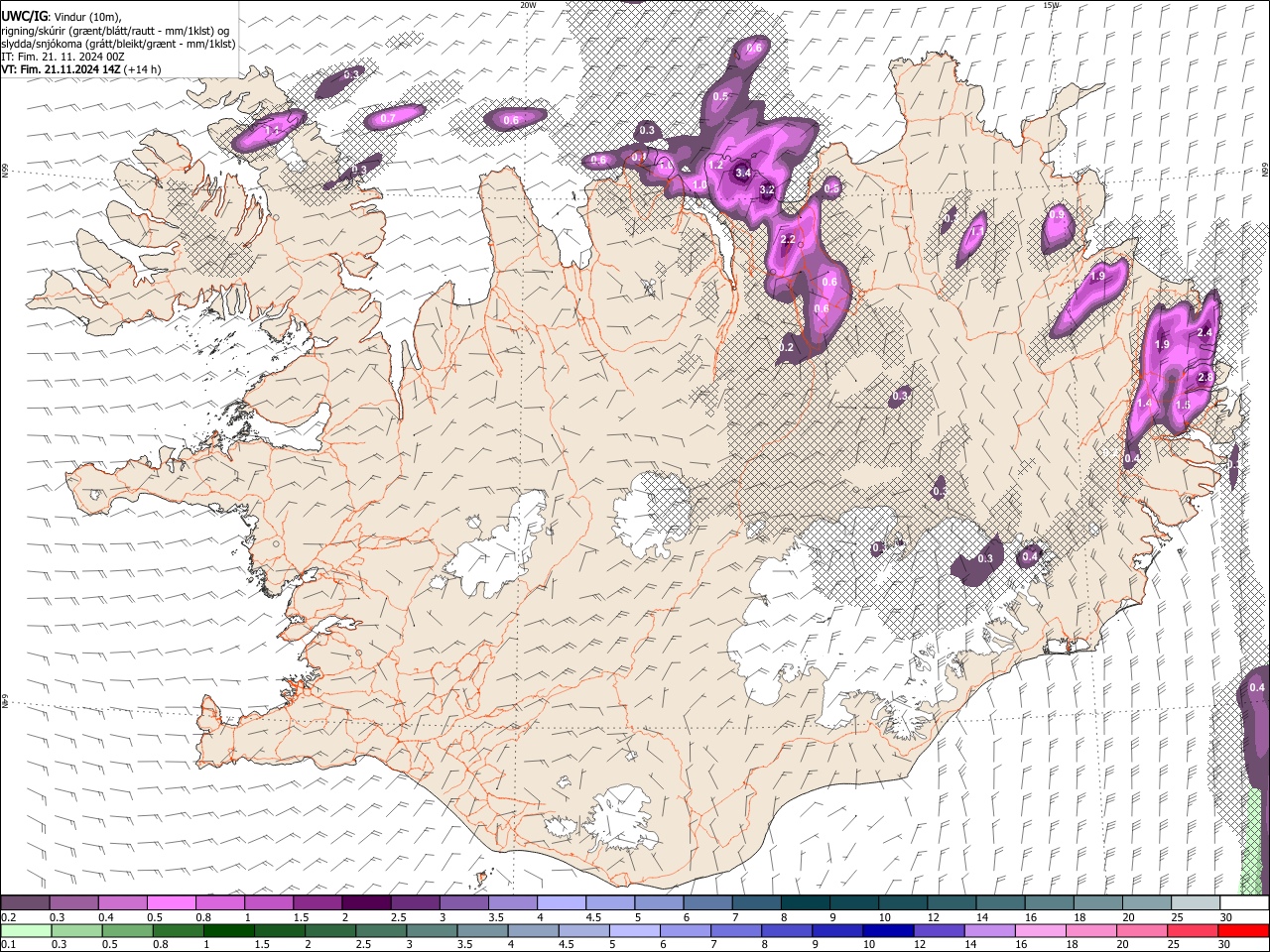Click the crimson swatch between 25 and 30, bottom row
Viewport: 1270px width, 952px height.
[1193, 930]
